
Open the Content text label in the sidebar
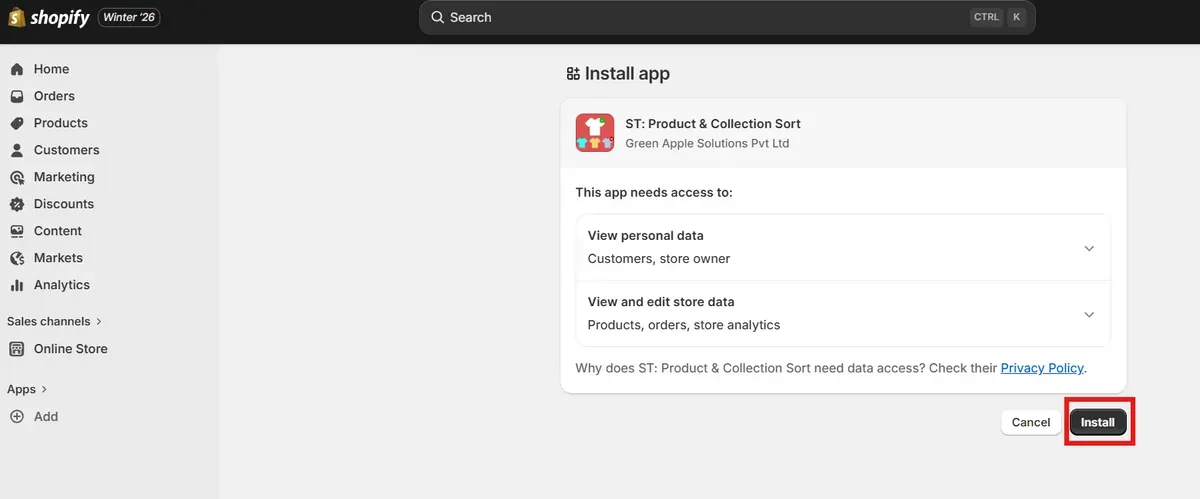[x=58, y=231]
